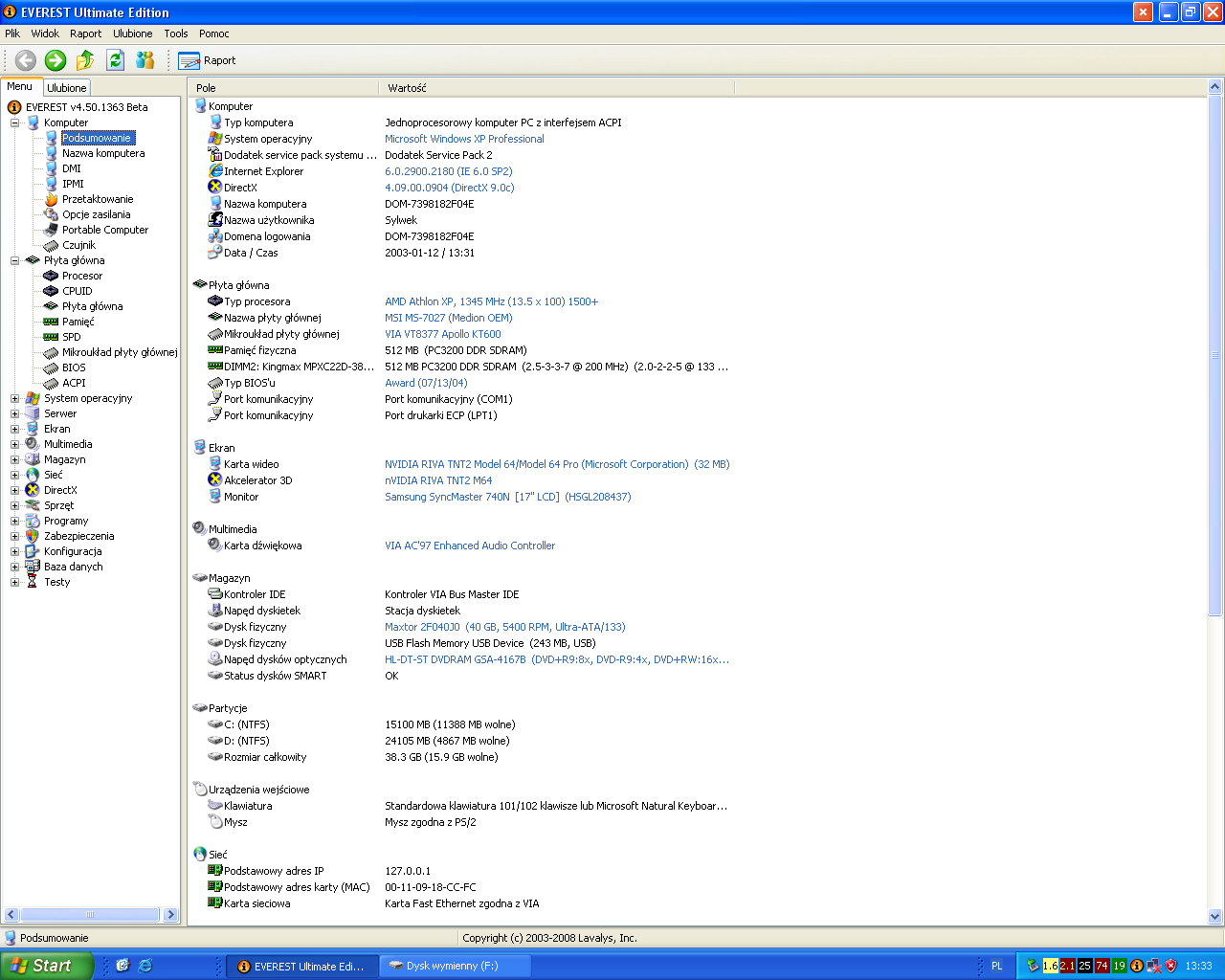The height and width of the screenshot is (980, 1225).
Task: Click the Internet Explorer quick launch icon
Action: point(145,966)
